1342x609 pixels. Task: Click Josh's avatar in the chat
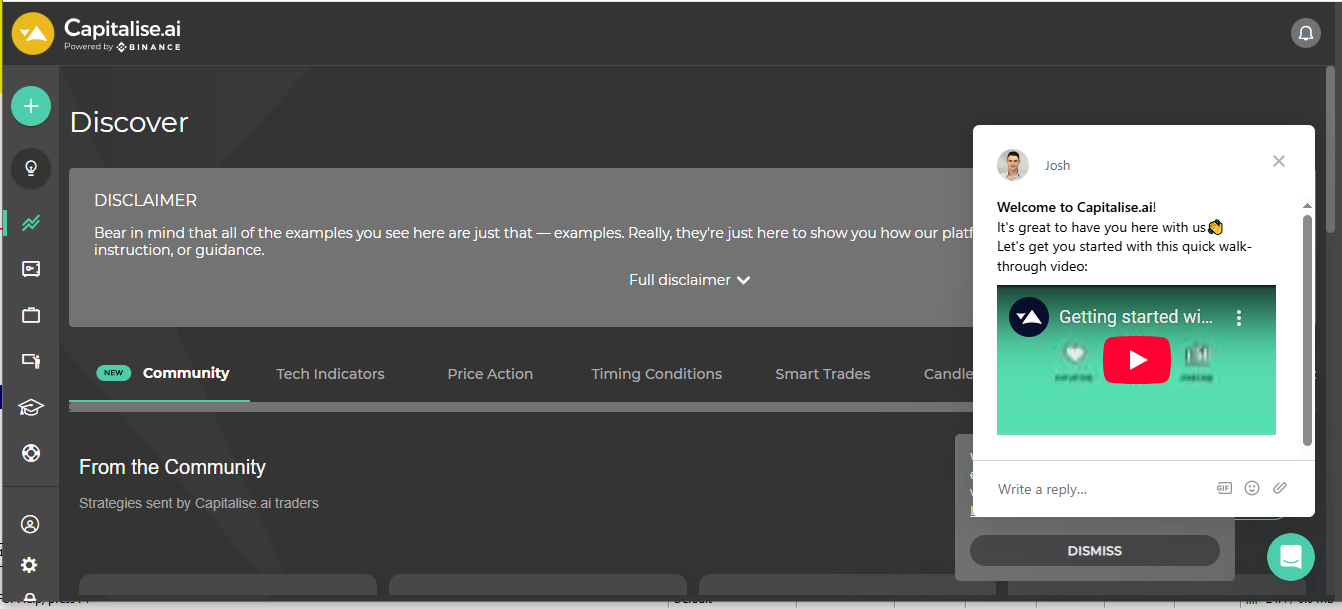click(x=1013, y=165)
